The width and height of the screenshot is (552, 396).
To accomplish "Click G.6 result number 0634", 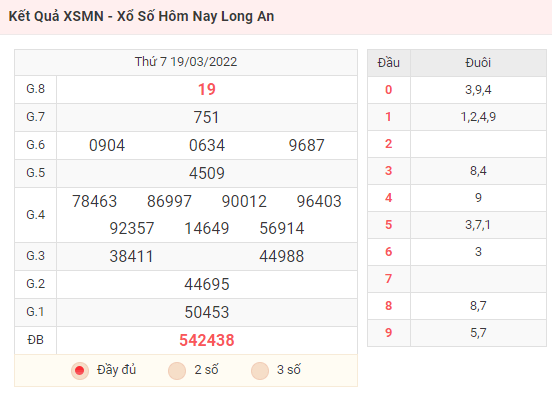I will coord(207,145).
